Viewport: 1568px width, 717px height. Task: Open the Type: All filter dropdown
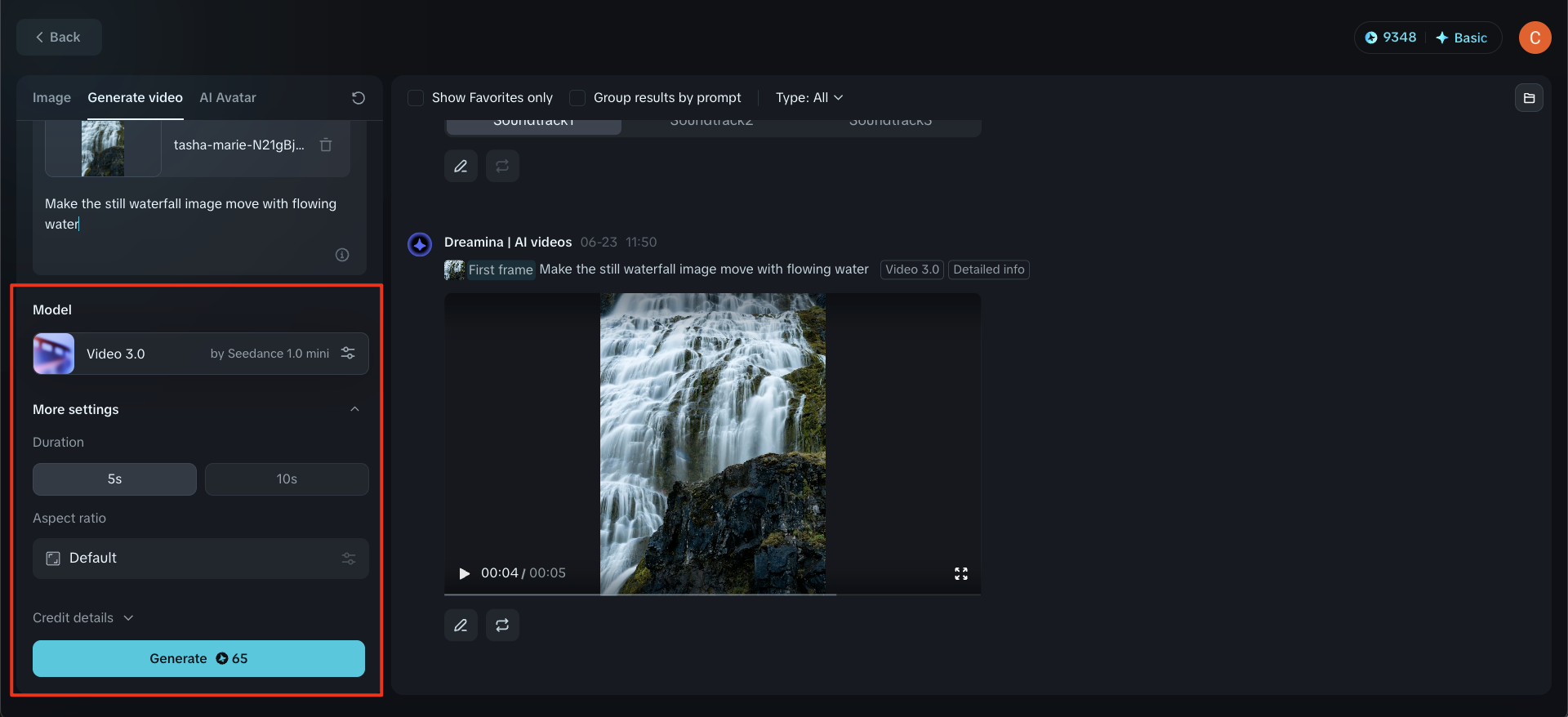pos(809,98)
